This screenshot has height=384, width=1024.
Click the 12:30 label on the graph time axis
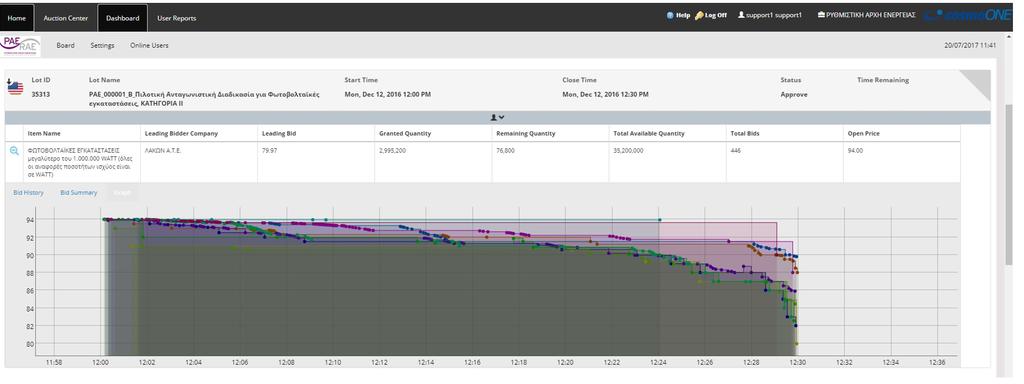point(797,362)
